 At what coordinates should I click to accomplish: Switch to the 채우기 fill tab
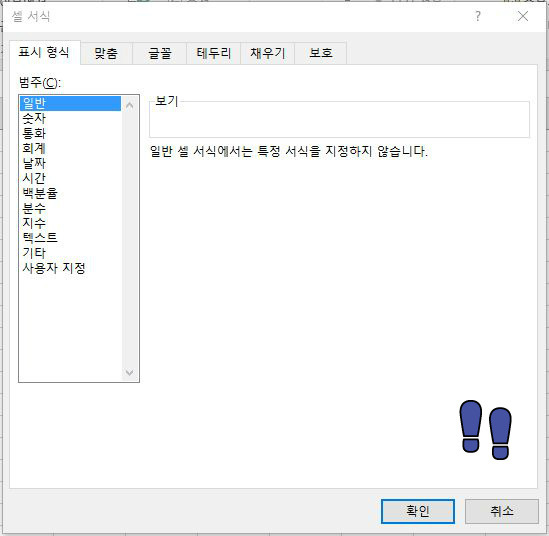pos(267,53)
